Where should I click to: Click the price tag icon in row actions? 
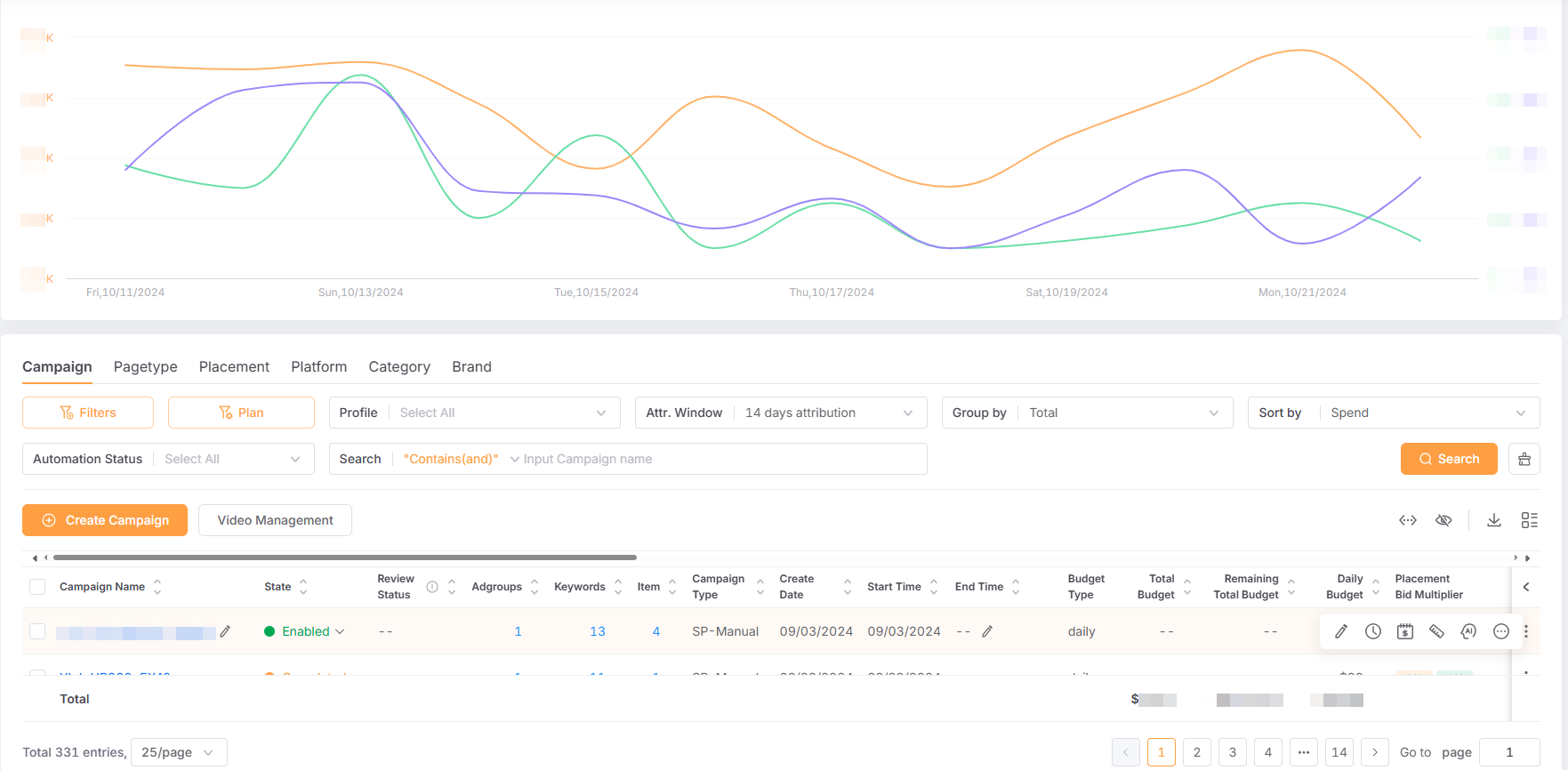pyautogui.click(x=1436, y=631)
